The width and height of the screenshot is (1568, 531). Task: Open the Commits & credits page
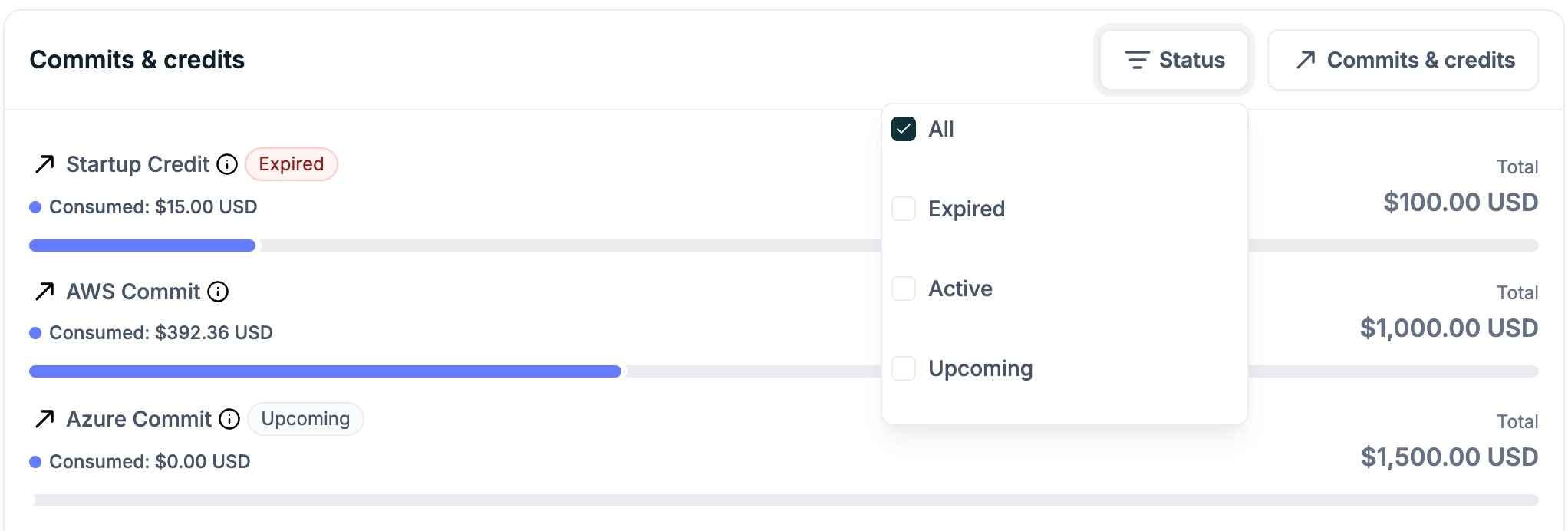[1402, 59]
